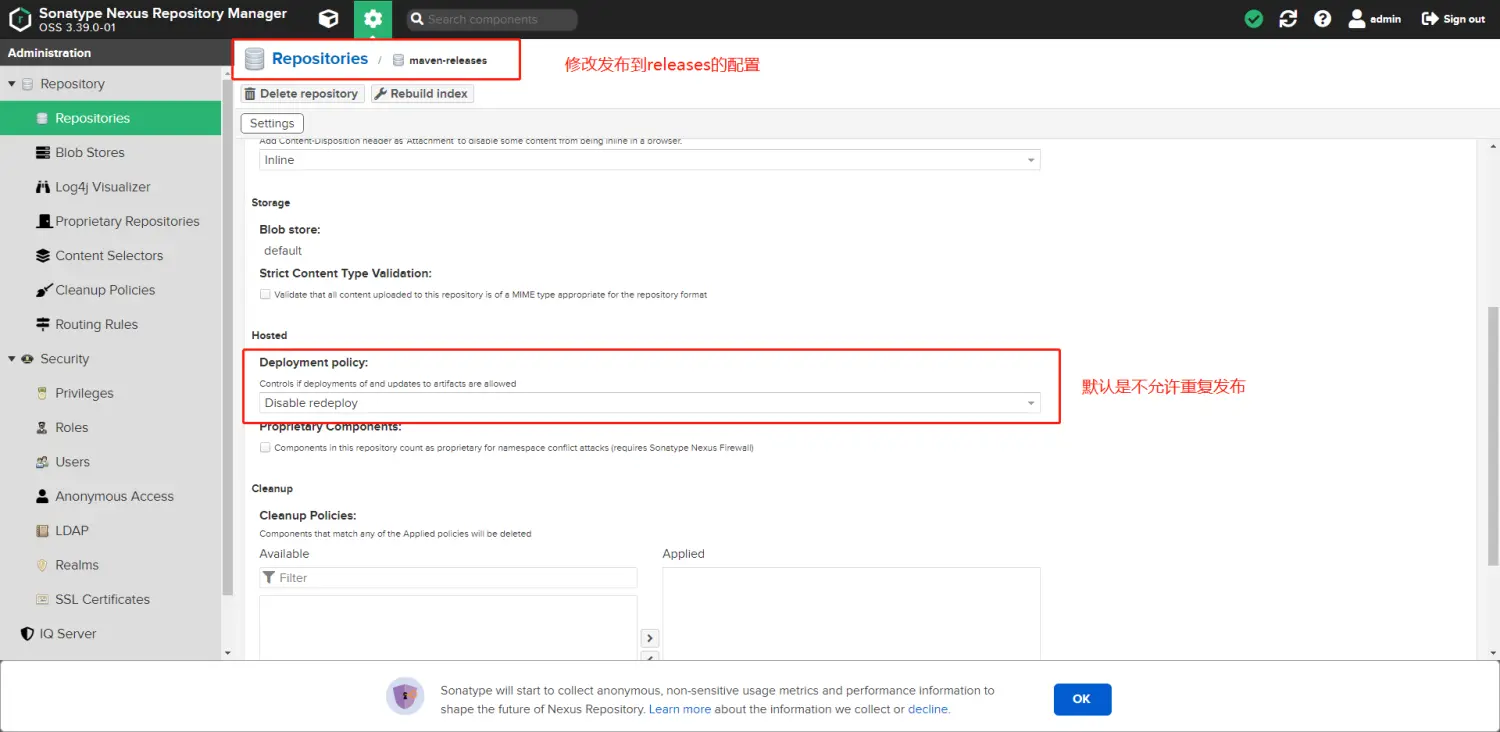This screenshot has height=732, width=1500.
Task: Click the green system status checkmark icon
Action: tap(1253, 19)
